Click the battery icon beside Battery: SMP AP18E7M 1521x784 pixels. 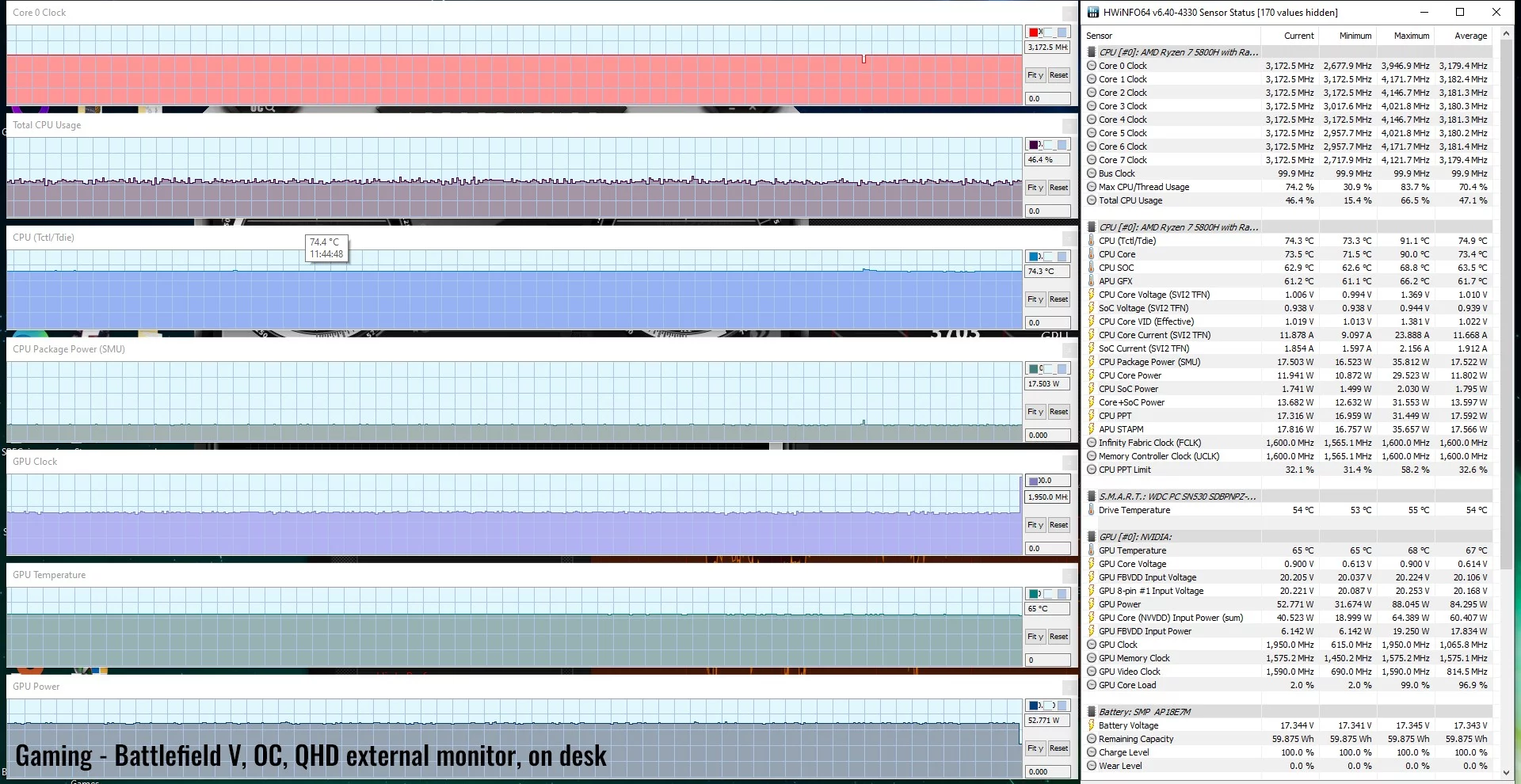pos(1092,712)
